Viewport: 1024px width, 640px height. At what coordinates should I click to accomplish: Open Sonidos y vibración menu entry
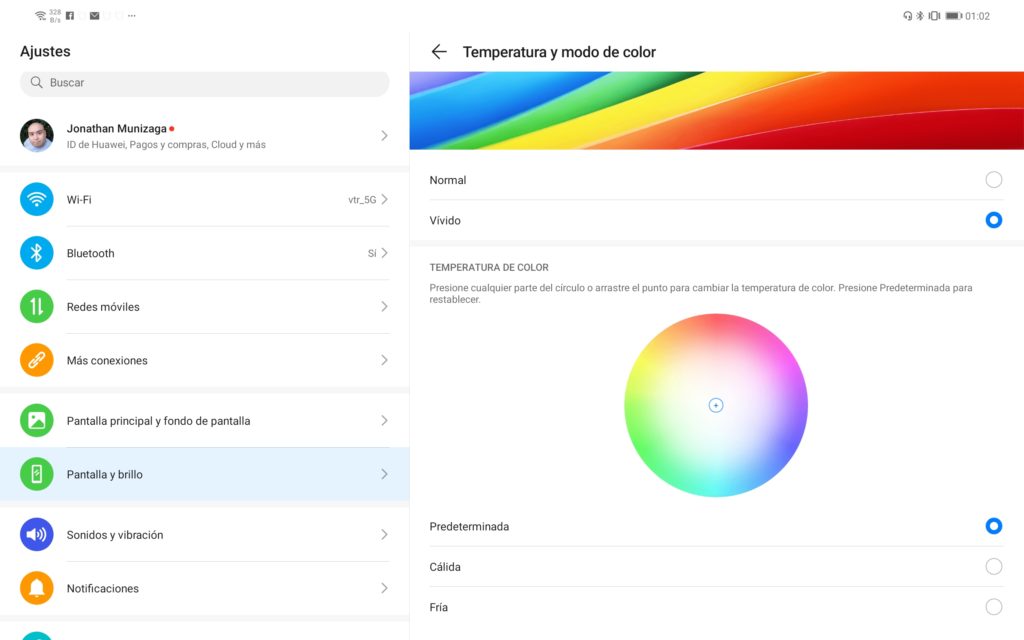click(115, 535)
